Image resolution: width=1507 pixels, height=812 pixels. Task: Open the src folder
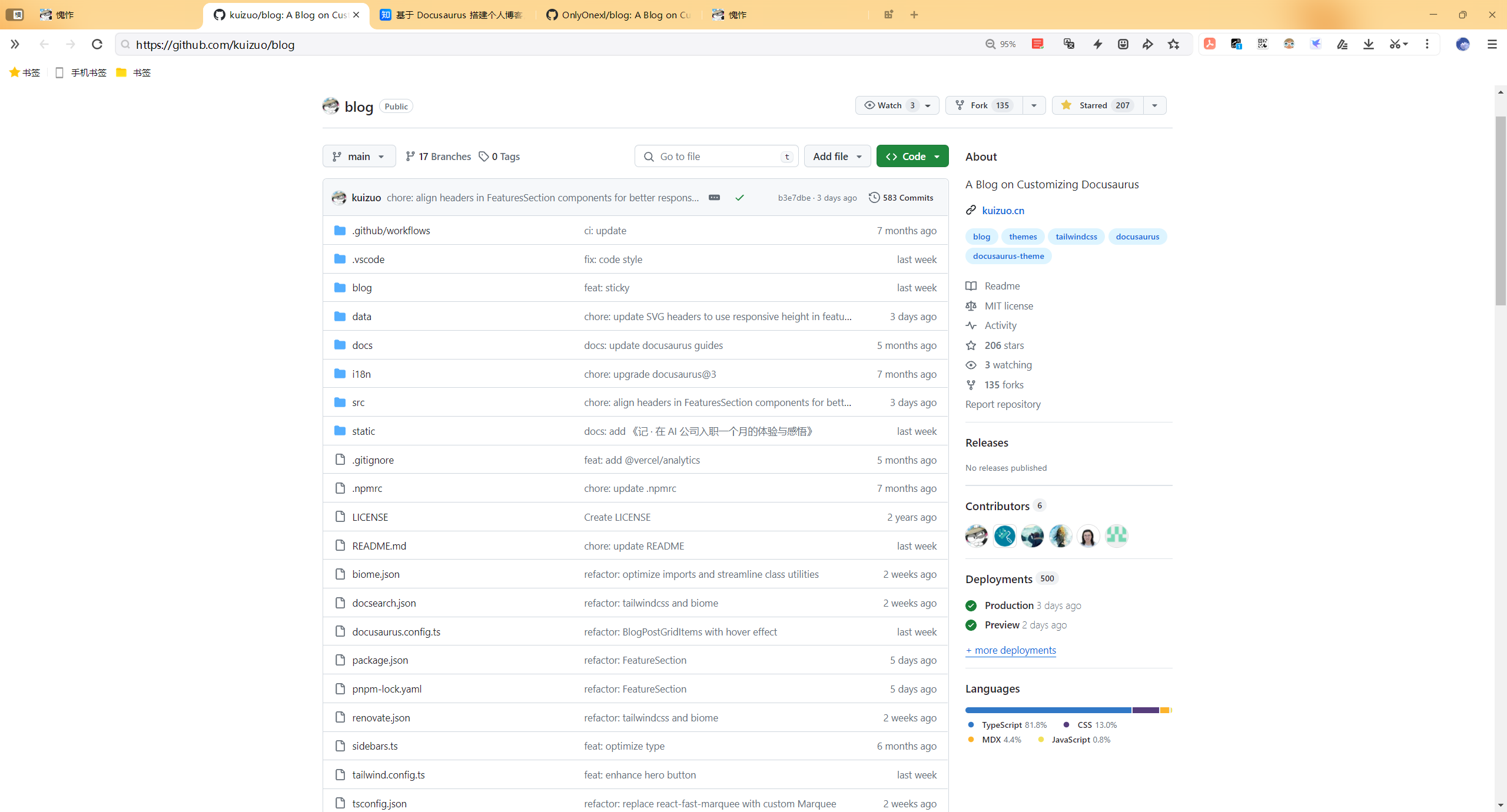(358, 402)
